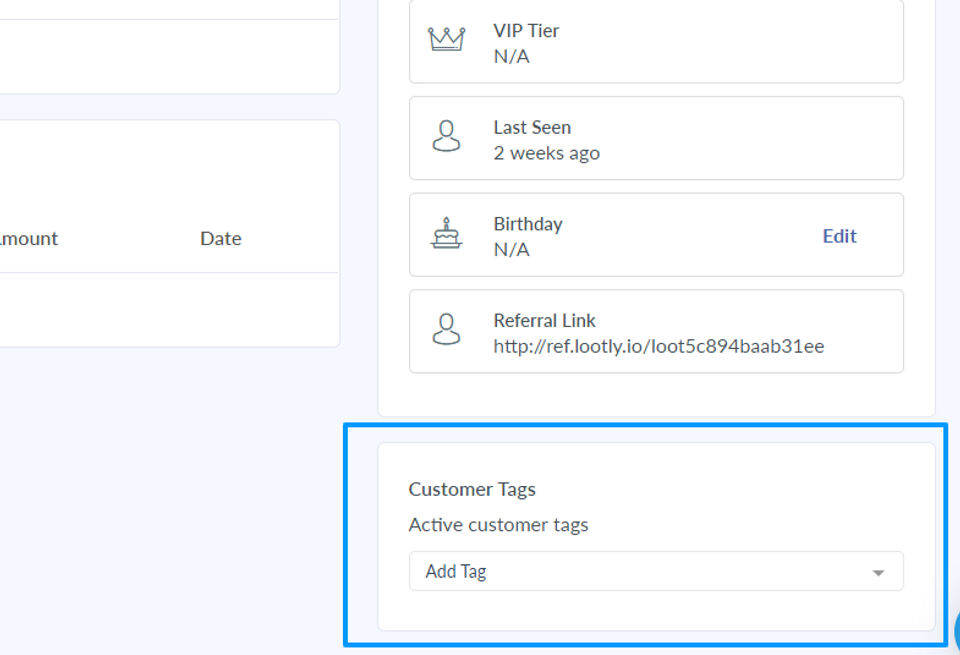This screenshot has width=960, height=655.
Task: Click the Last Seen person icon
Action: click(447, 137)
